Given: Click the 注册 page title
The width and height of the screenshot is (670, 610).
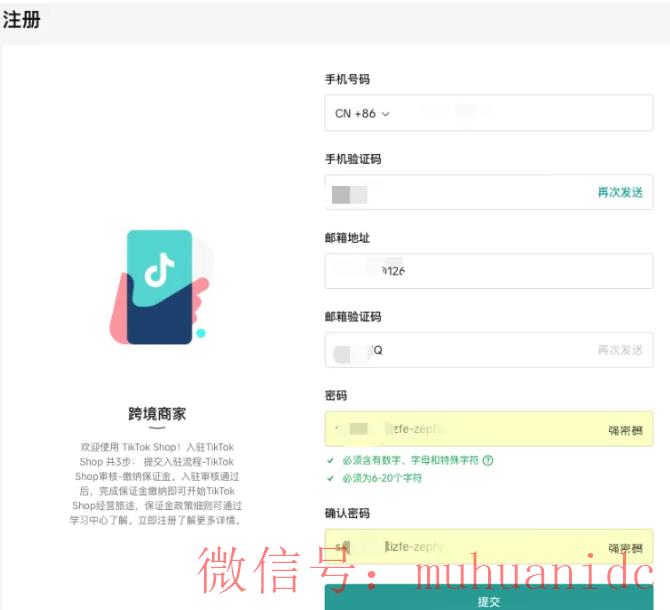Looking at the screenshot, I should coord(21,20).
